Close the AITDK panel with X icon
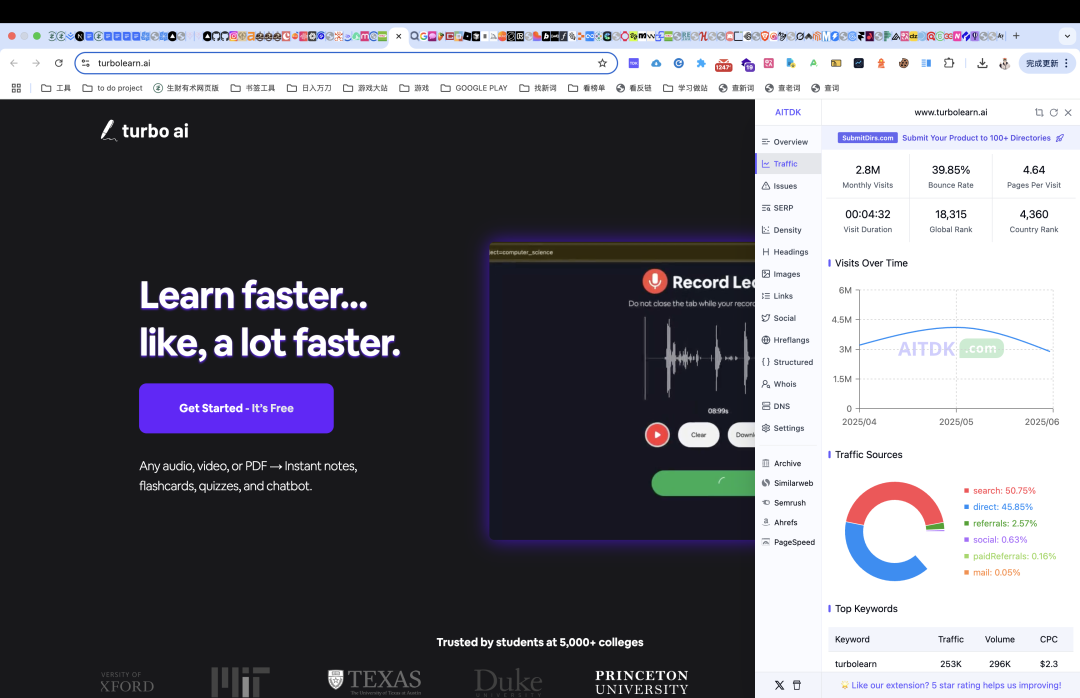This screenshot has width=1080, height=698. 1068,112
